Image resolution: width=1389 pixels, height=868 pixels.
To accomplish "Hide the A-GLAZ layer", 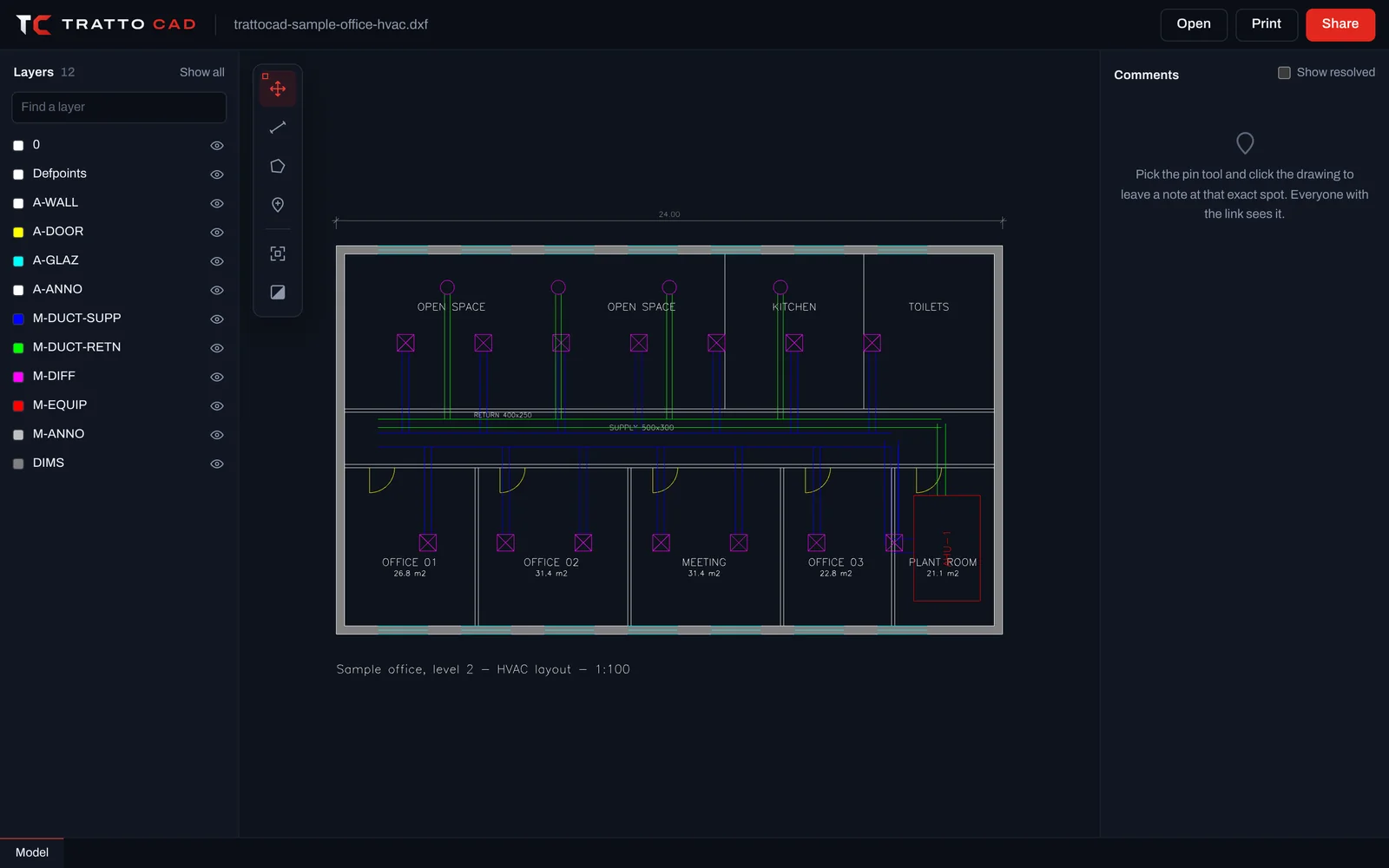I will (217, 261).
